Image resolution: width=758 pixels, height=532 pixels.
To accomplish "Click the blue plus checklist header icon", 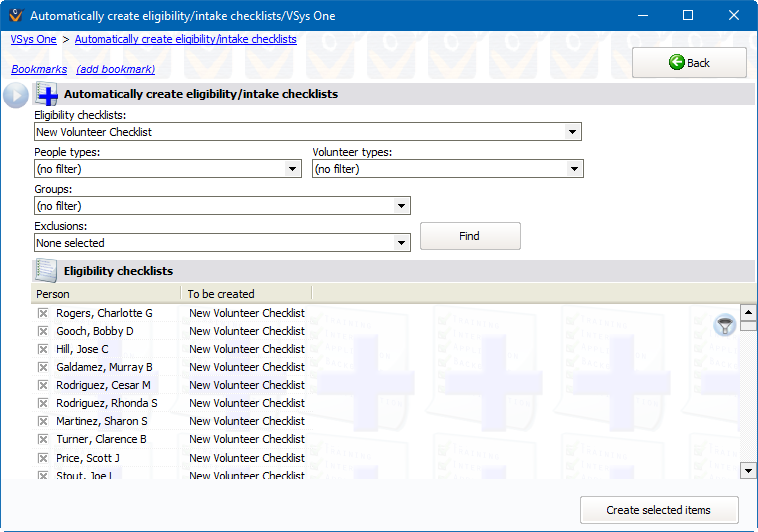I will click(47, 94).
